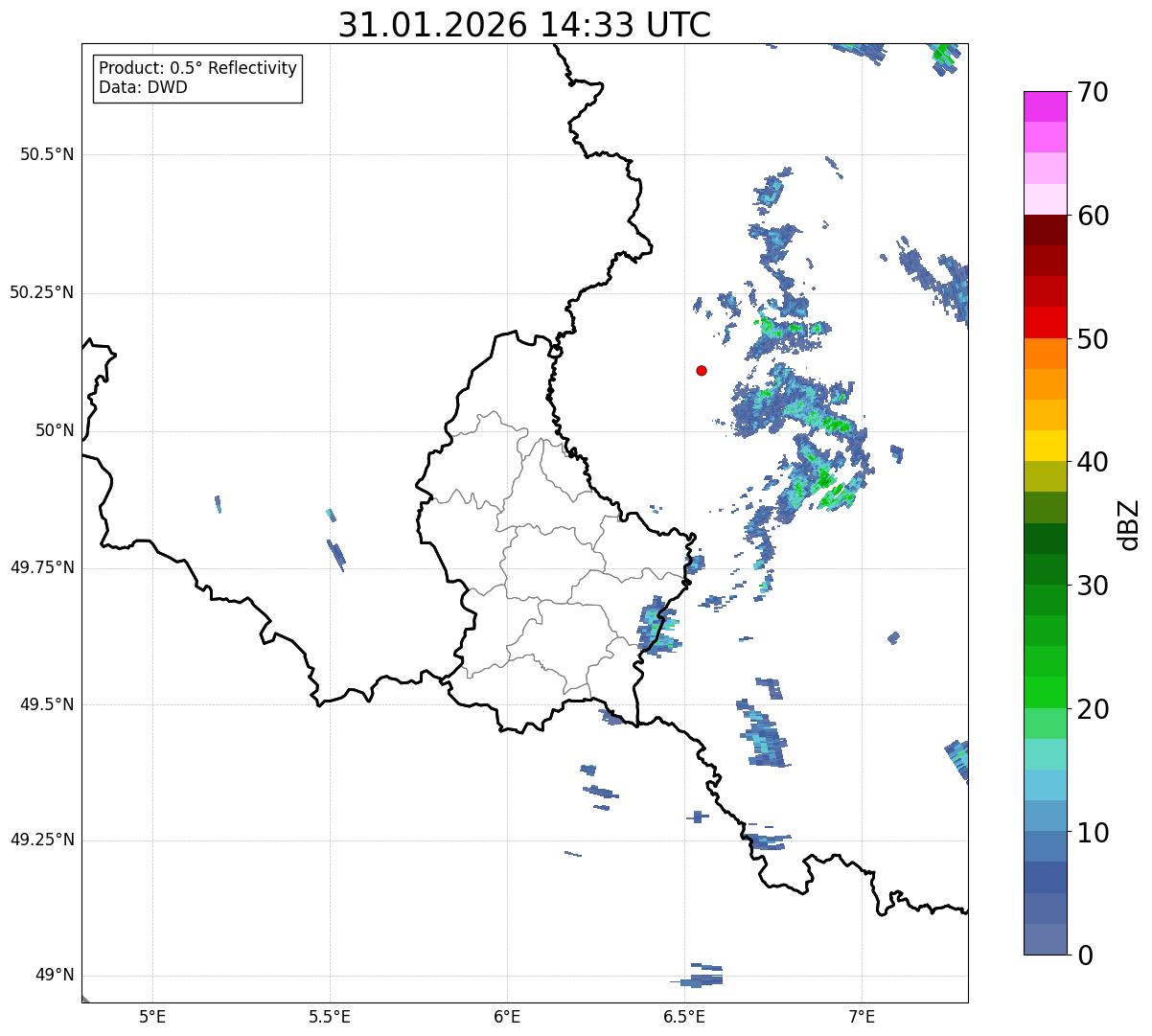Click the 7°E longitude label

point(862,1016)
